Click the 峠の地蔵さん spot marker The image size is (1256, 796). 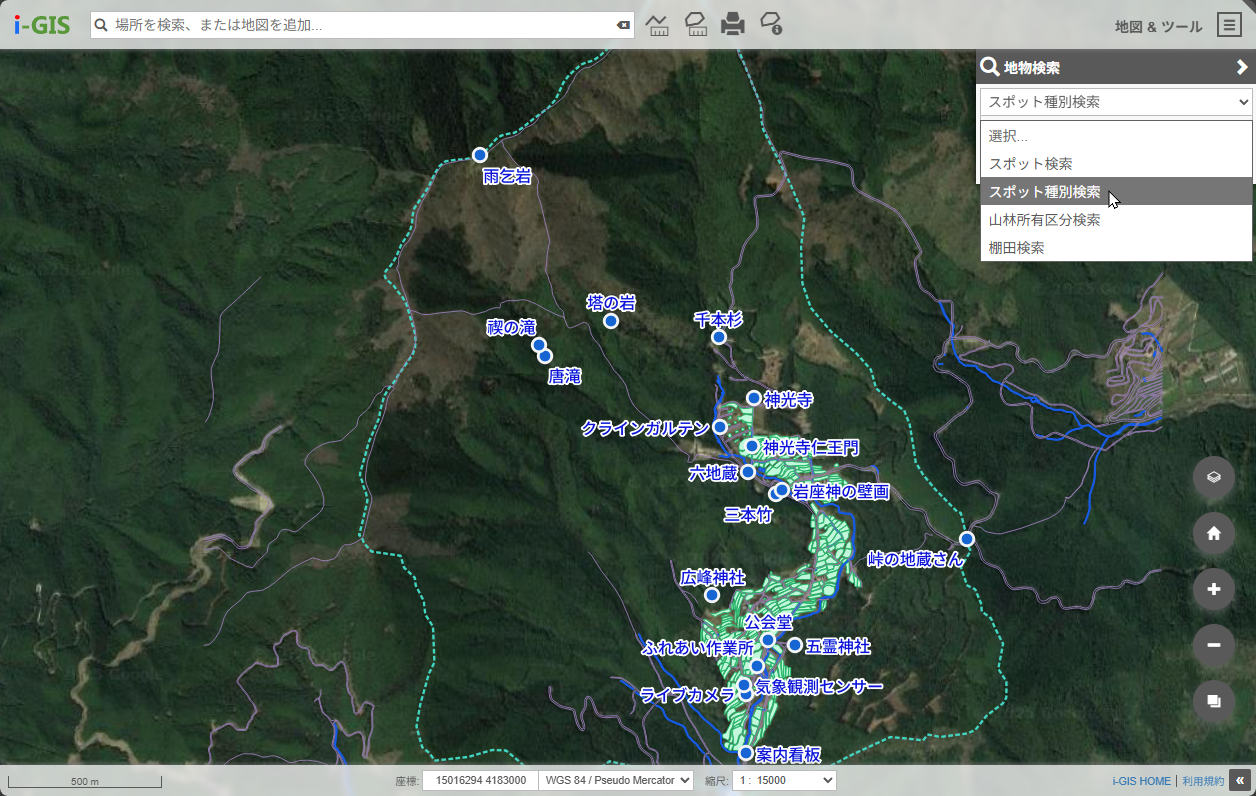point(967,539)
